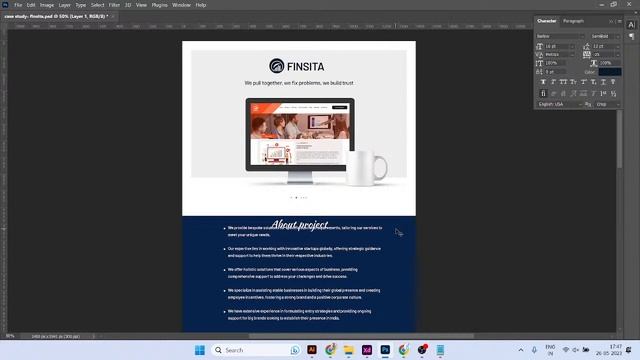Click the zoom percentage field in status bar
The image size is (640, 360).
11,336
